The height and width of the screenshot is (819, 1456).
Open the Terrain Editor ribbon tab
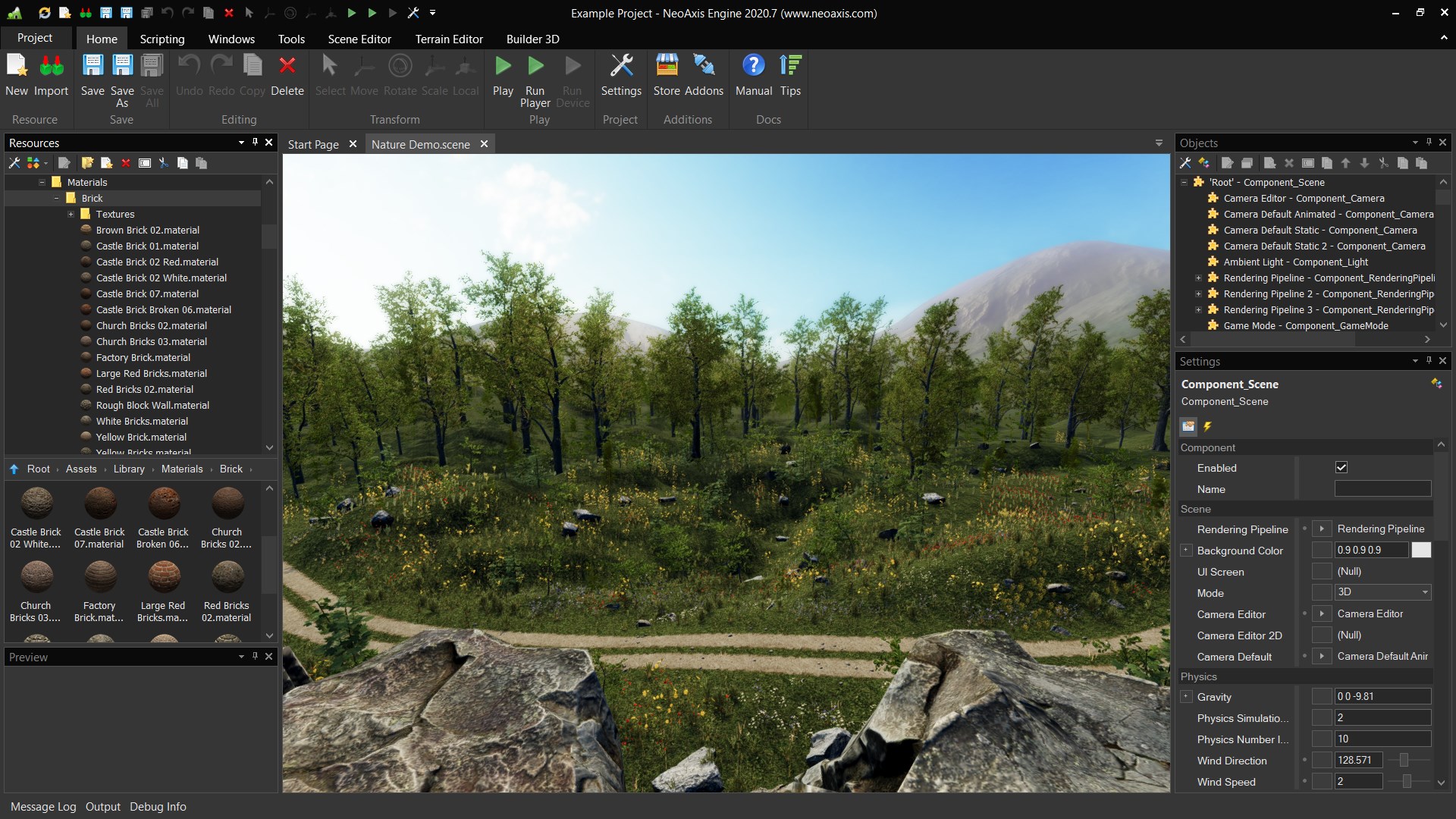[448, 39]
